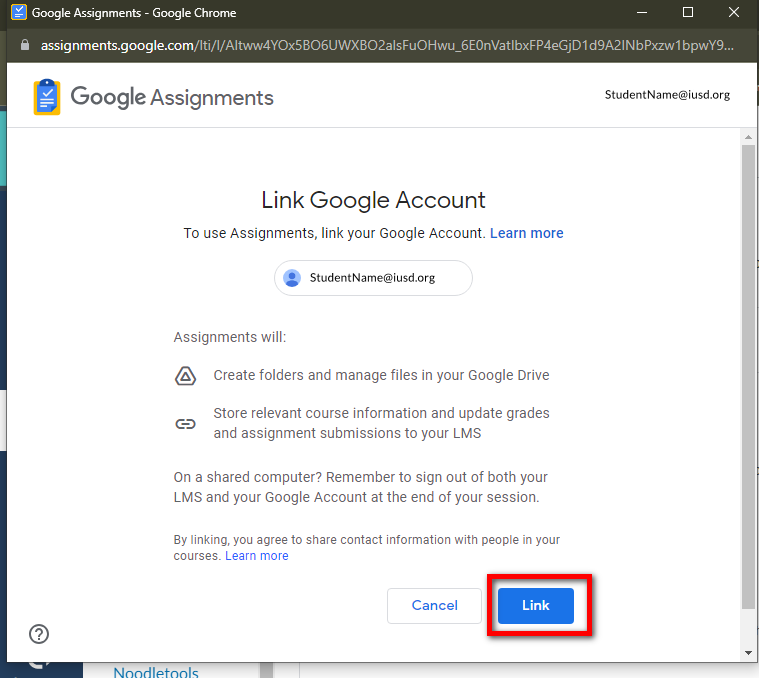Viewport: 759px width, 678px height.
Task: Click the address bar URL
Action: [x=387, y=45]
